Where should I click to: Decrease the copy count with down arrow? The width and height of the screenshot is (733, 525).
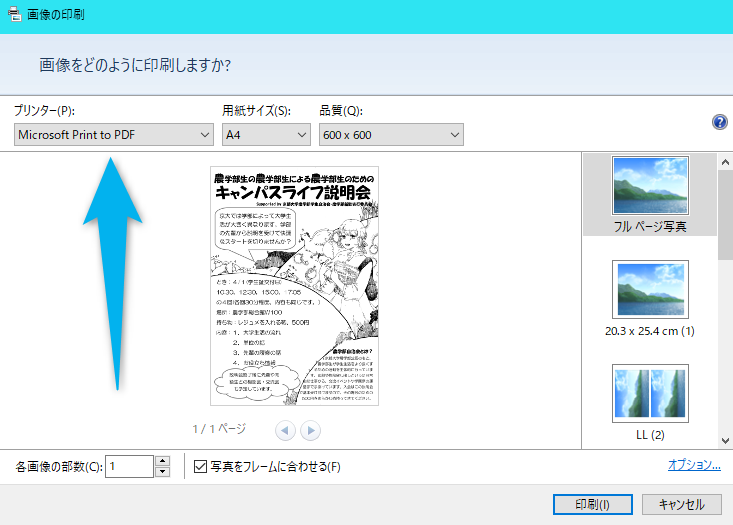[x=162, y=472]
